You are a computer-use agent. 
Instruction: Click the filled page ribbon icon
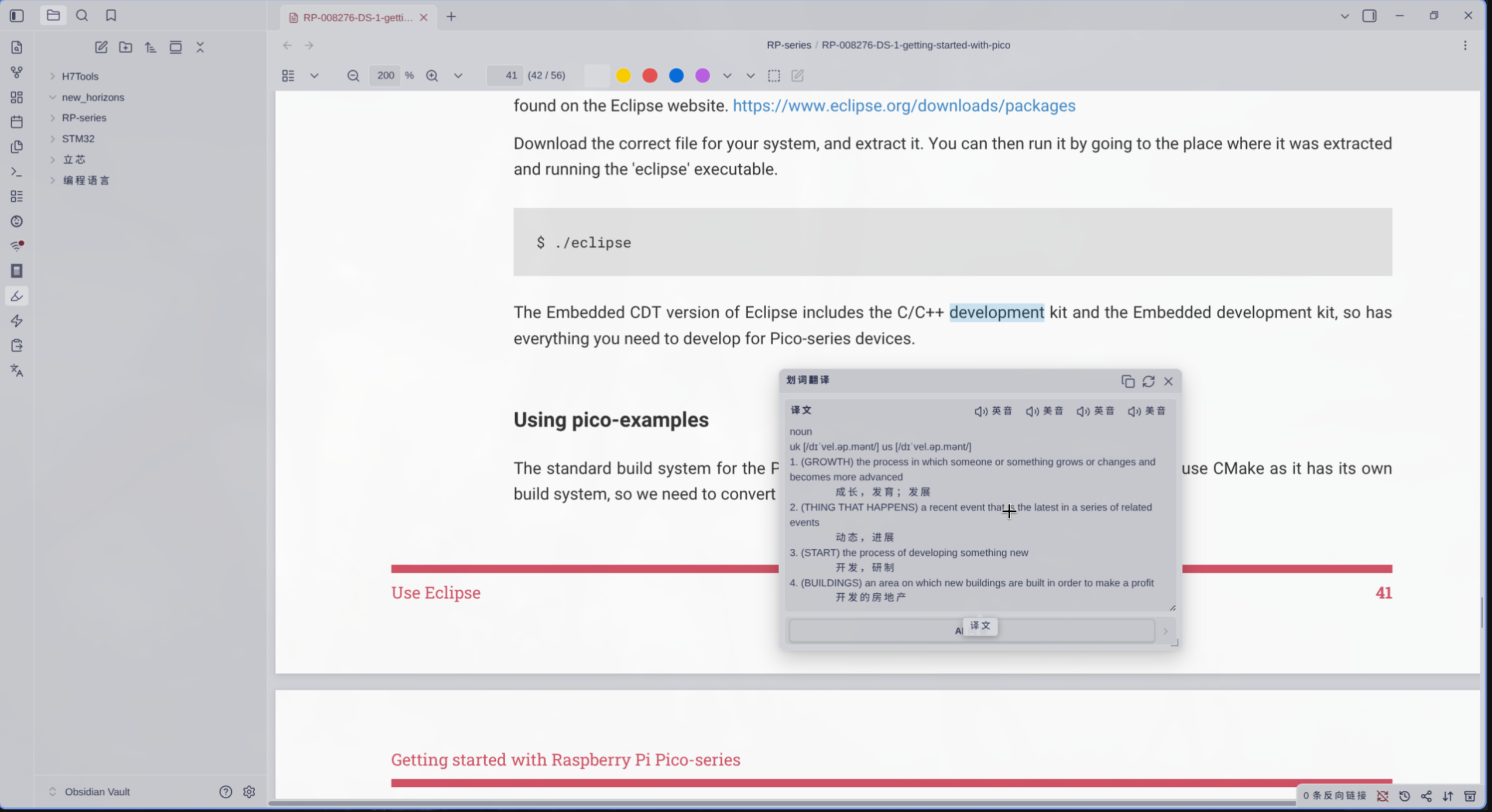coord(16,271)
